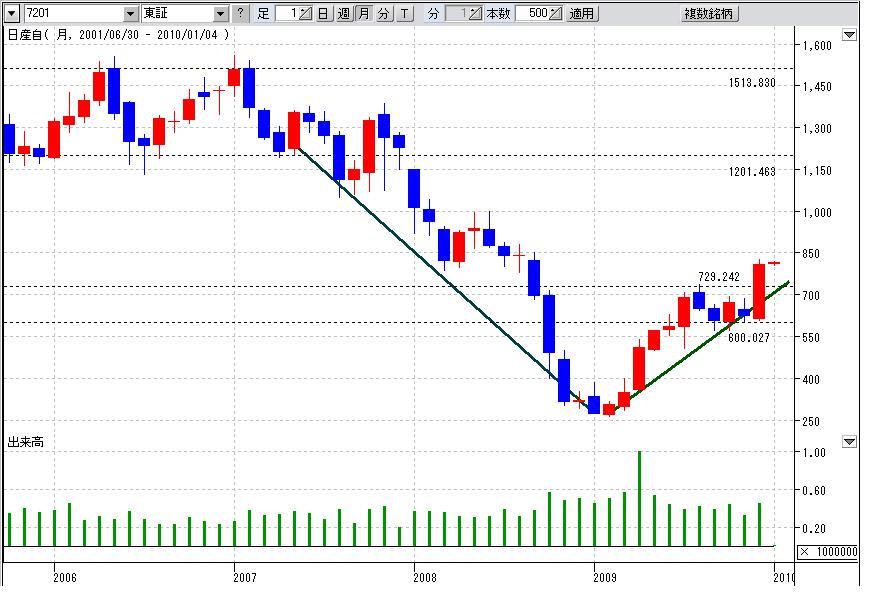Image resolution: width=875 pixels, height=607 pixels.
Task: Open the 出来高 volume panel menu arrow
Action: tap(849, 441)
